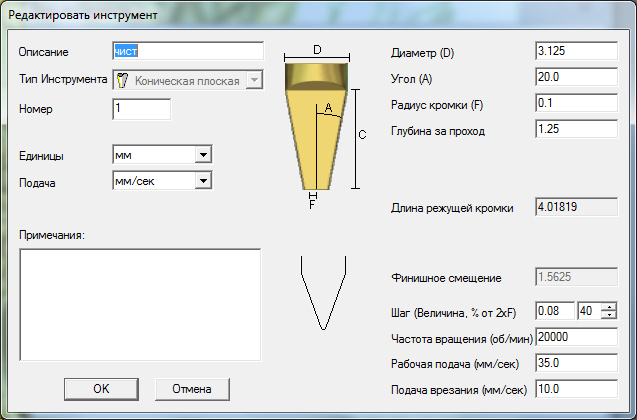
Task: Click the Описание text field
Action: 187,51
